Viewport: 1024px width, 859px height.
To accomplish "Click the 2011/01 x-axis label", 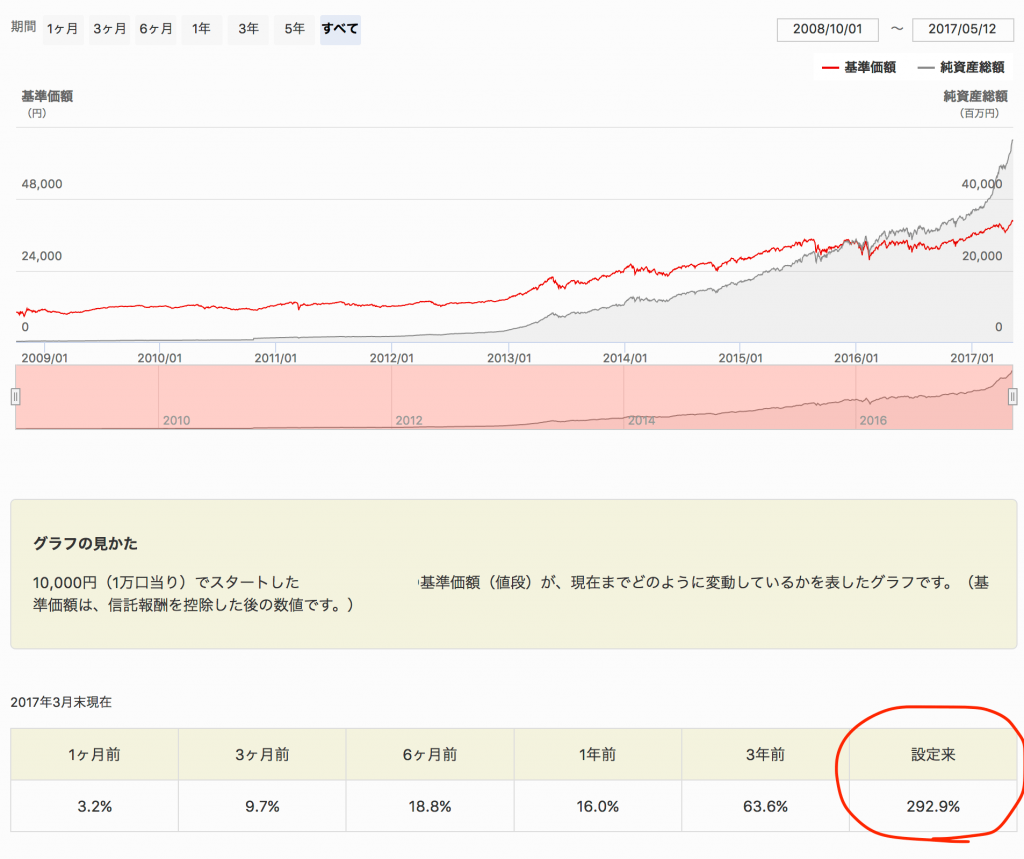I will coord(276,358).
